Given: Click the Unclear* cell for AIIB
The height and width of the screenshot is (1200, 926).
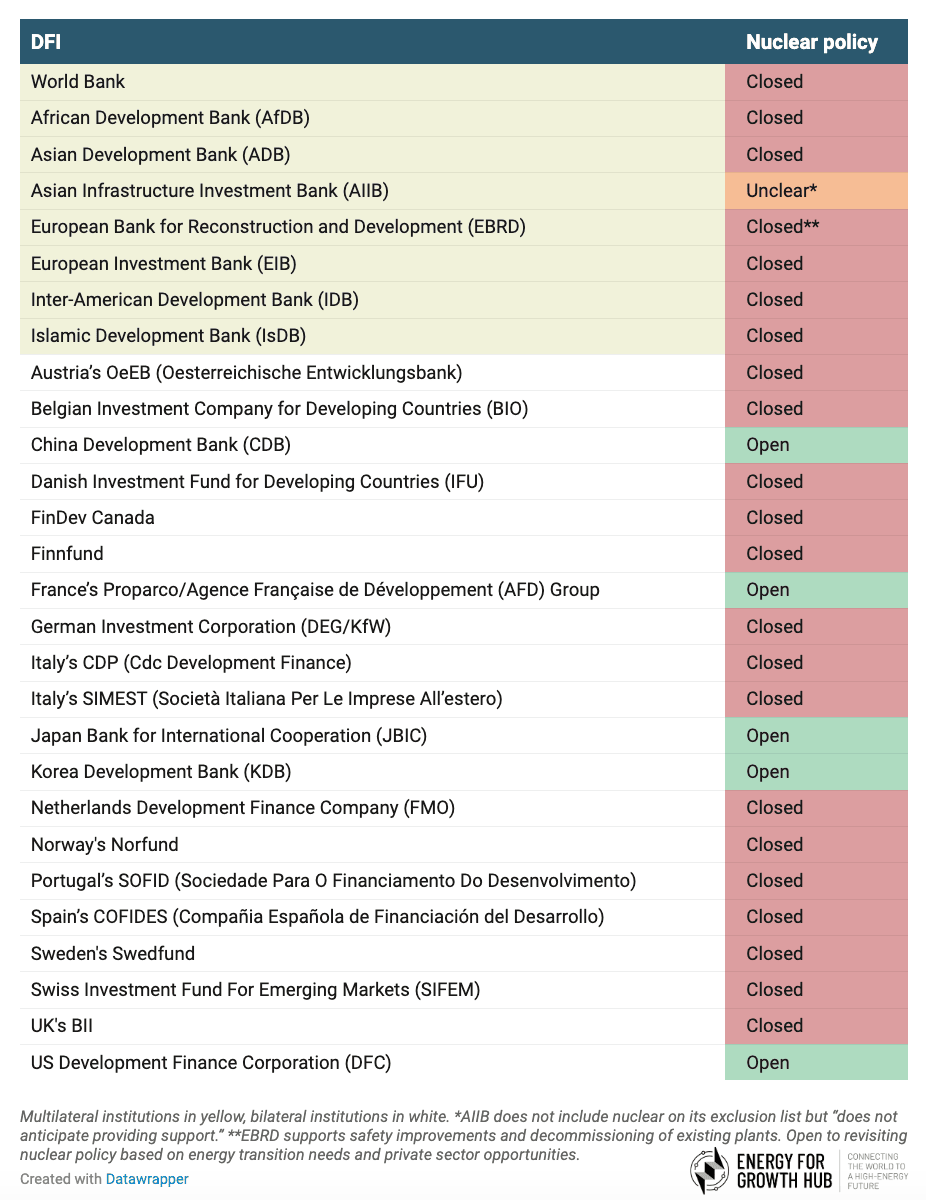Looking at the screenshot, I should pos(779,190).
